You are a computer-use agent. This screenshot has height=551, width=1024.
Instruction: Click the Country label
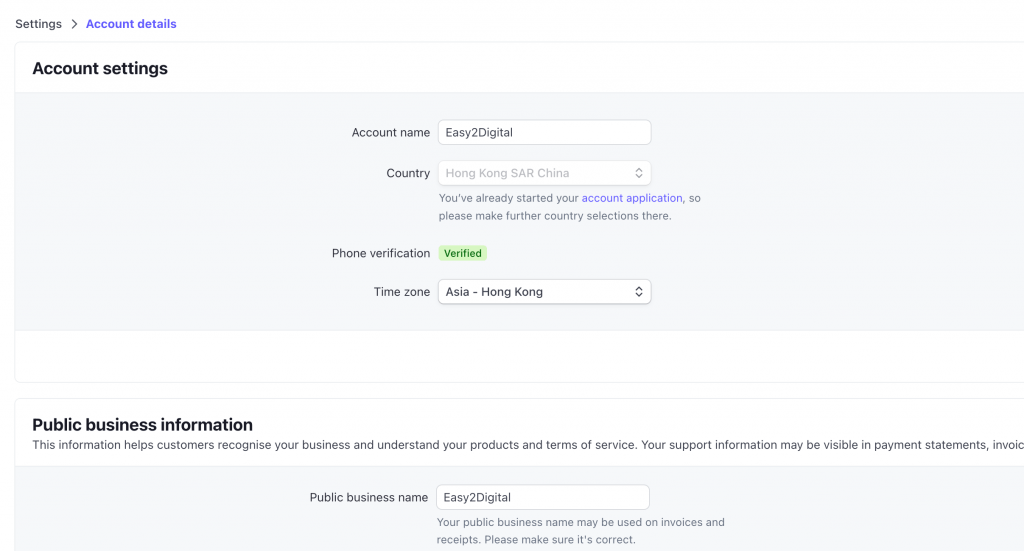408,173
